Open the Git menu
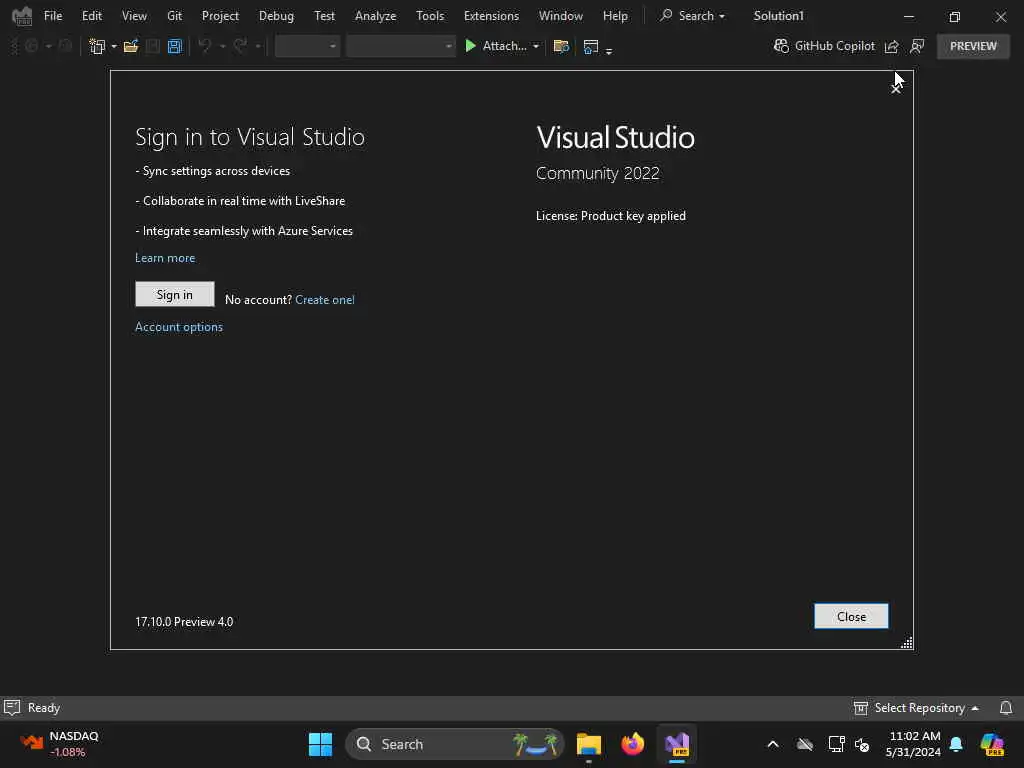This screenshot has width=1024, height=768. pyautogui.click(x=174, y=16)
